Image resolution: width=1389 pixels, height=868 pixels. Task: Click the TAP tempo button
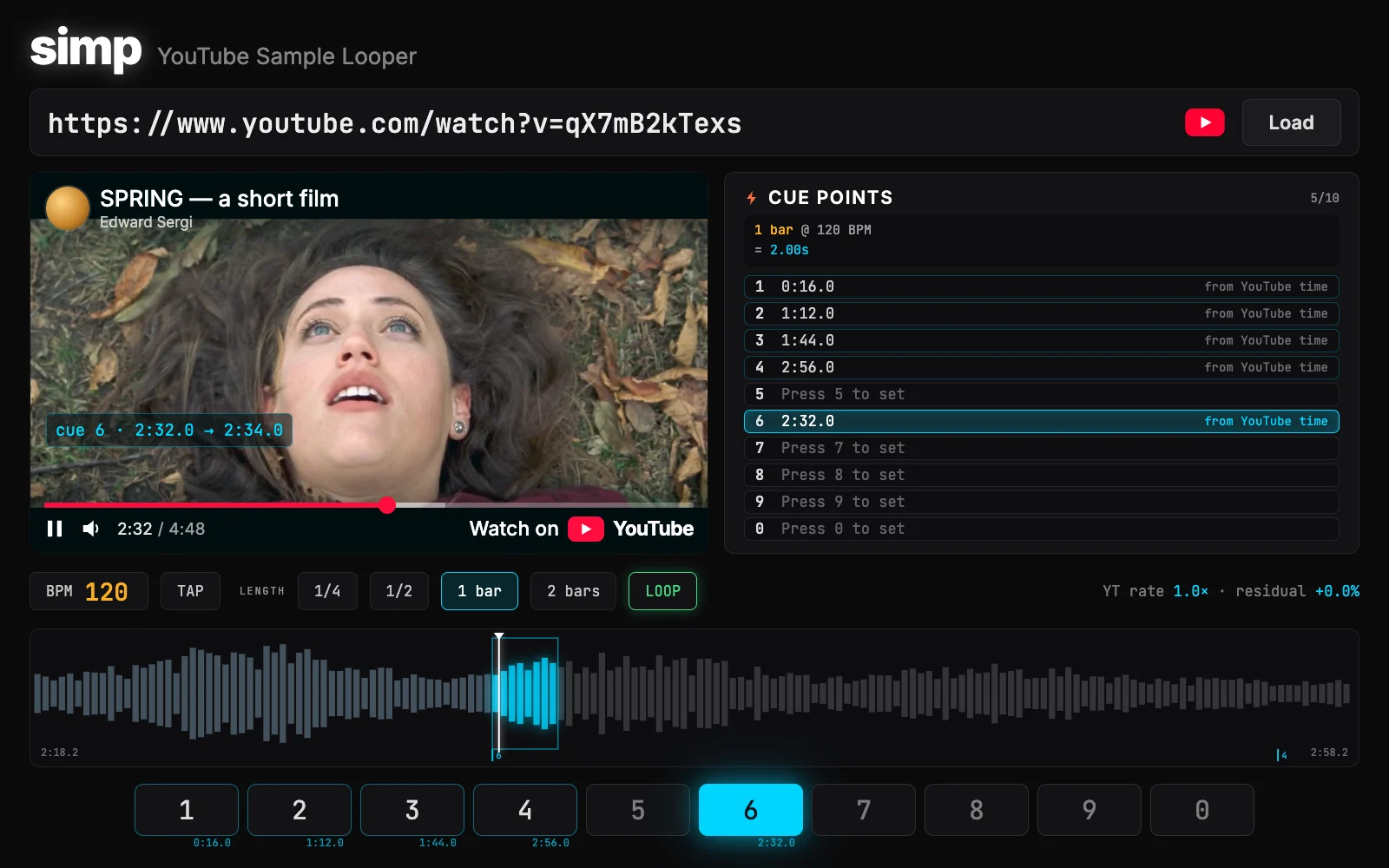tap(190, 591)
